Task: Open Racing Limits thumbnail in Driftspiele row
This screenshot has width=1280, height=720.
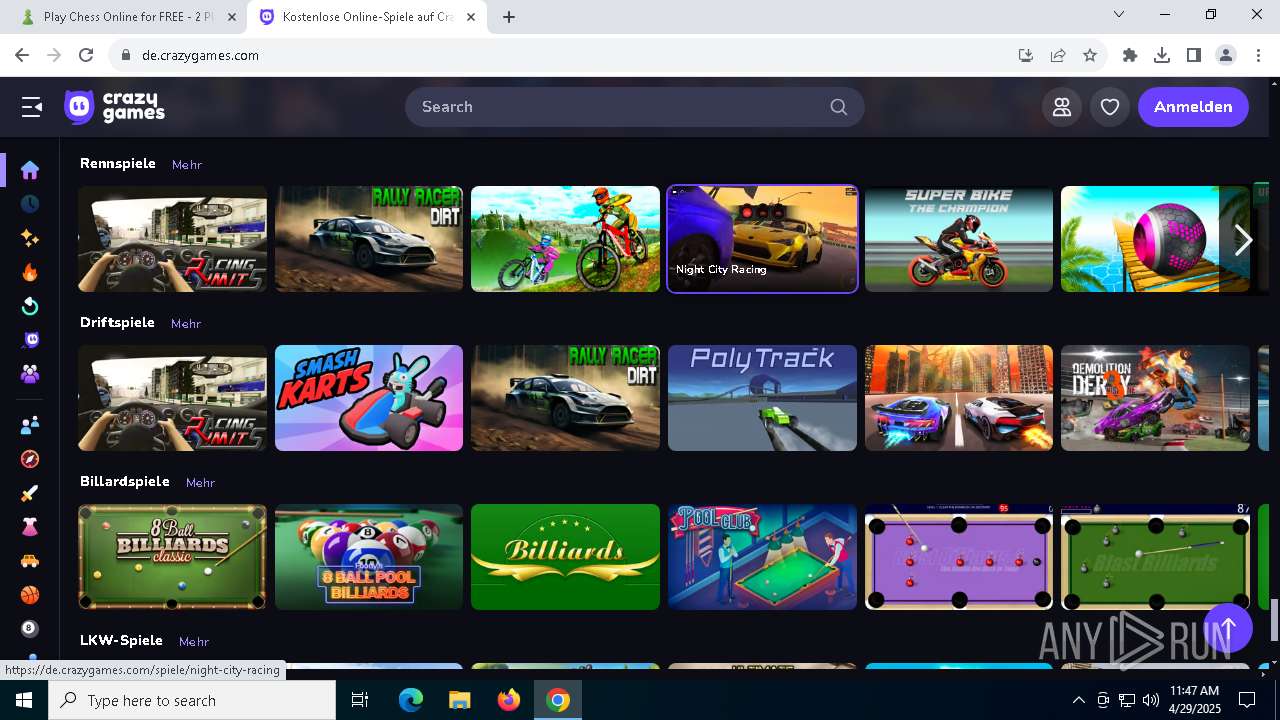Action: pyautogui.click(x=173, y=398)
